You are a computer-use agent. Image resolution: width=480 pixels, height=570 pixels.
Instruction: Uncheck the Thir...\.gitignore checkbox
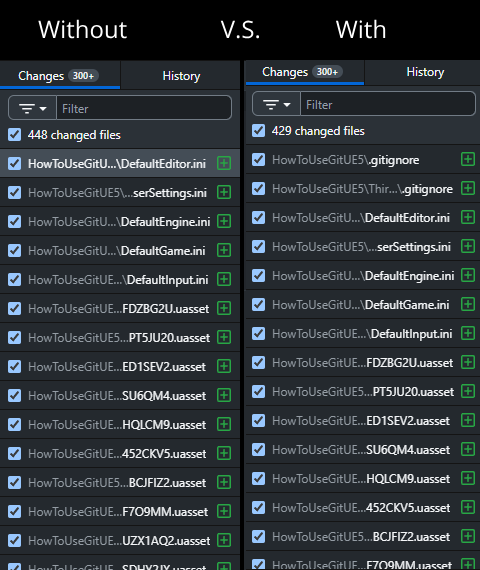click(259, 189)
